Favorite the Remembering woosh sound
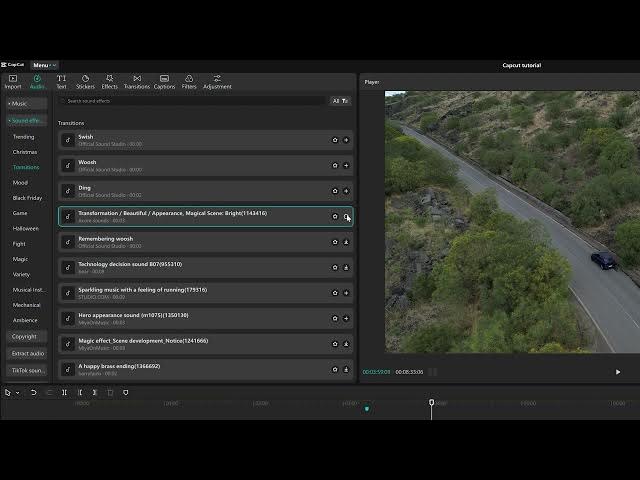640x480 pixels. 335,242
